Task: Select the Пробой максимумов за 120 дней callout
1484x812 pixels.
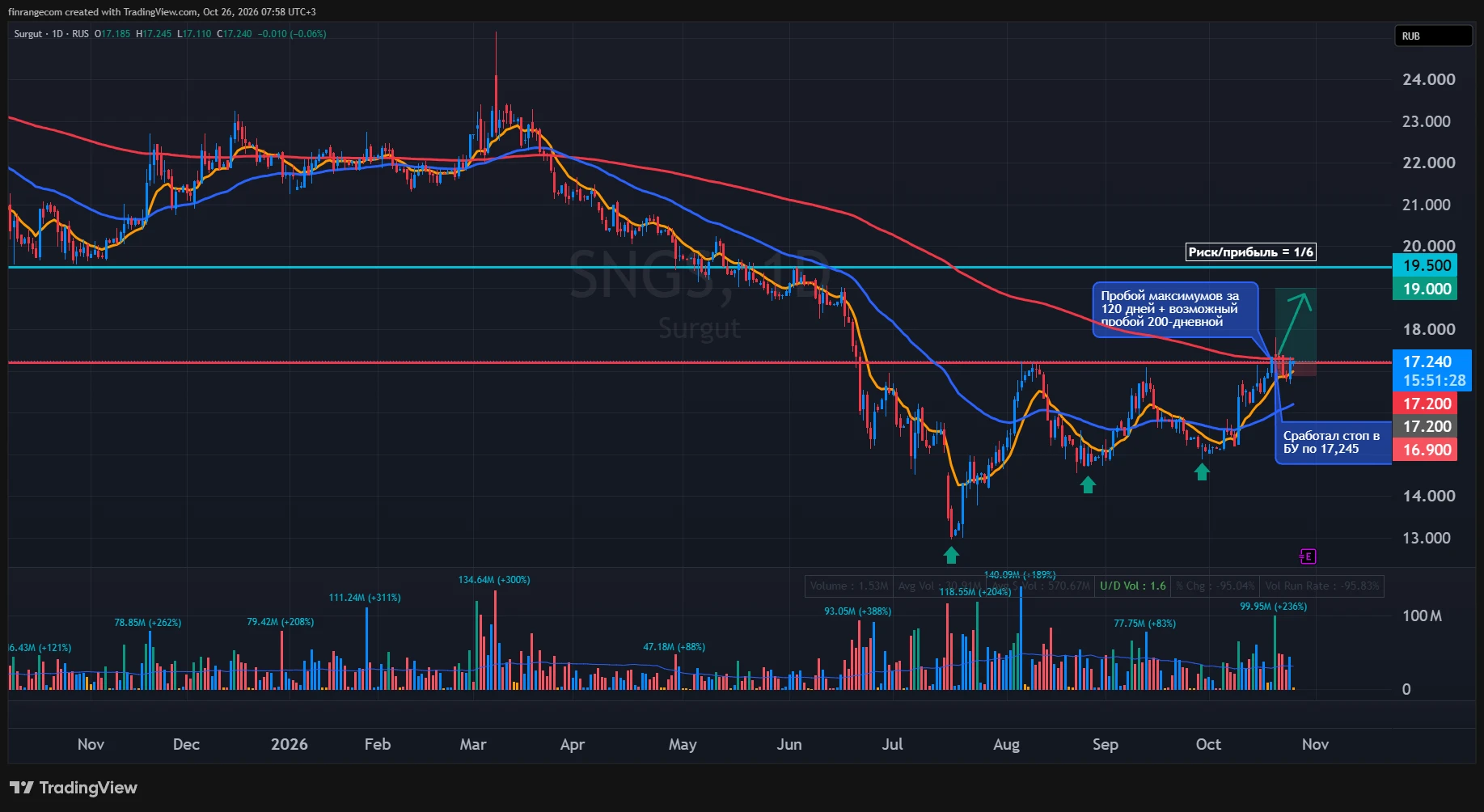Action: 1174,309
